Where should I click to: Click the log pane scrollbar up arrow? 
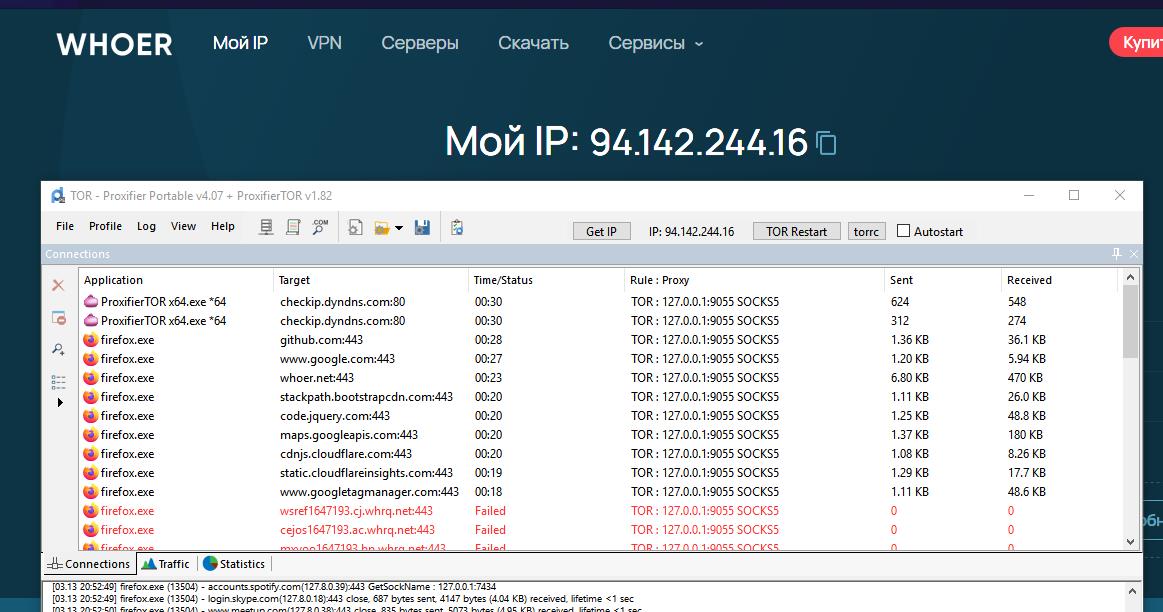coord(1132,591)
